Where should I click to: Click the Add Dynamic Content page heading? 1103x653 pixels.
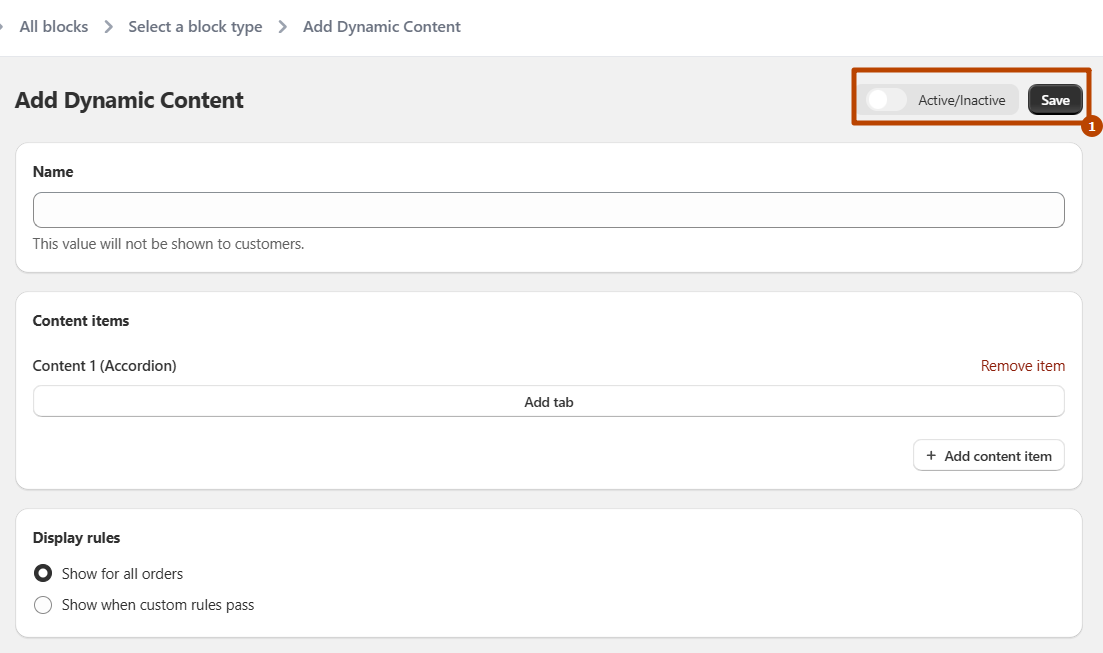pyautogui.click(x=129, y=100)
